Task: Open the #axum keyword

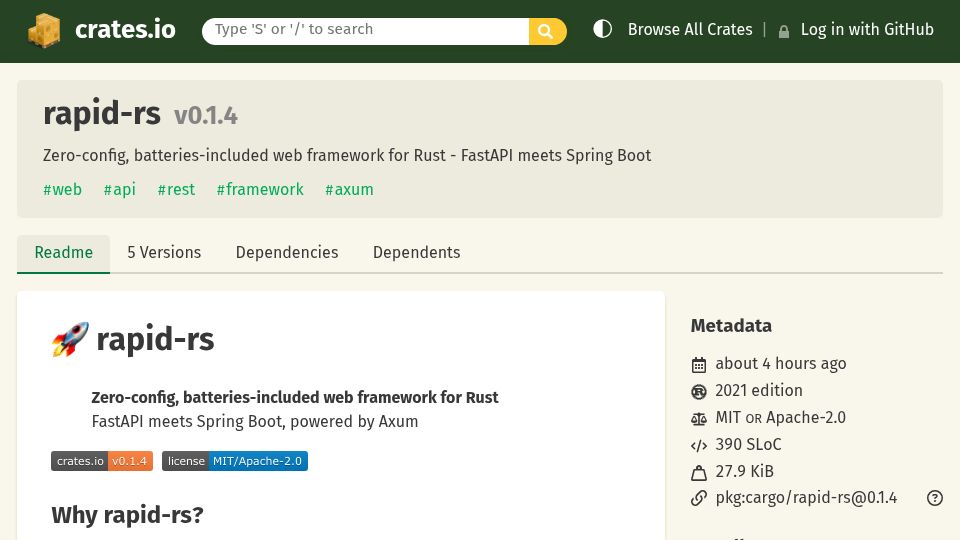Action: 349,190
